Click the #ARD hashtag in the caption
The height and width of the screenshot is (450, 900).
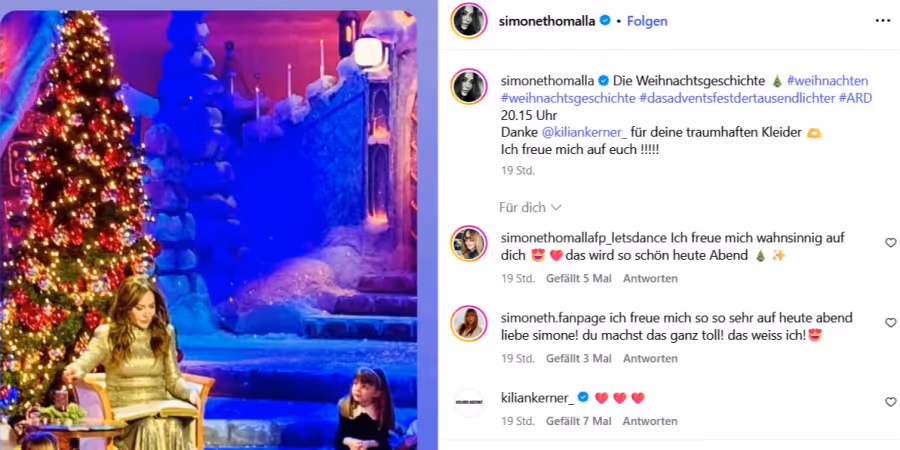click(855, 98)
